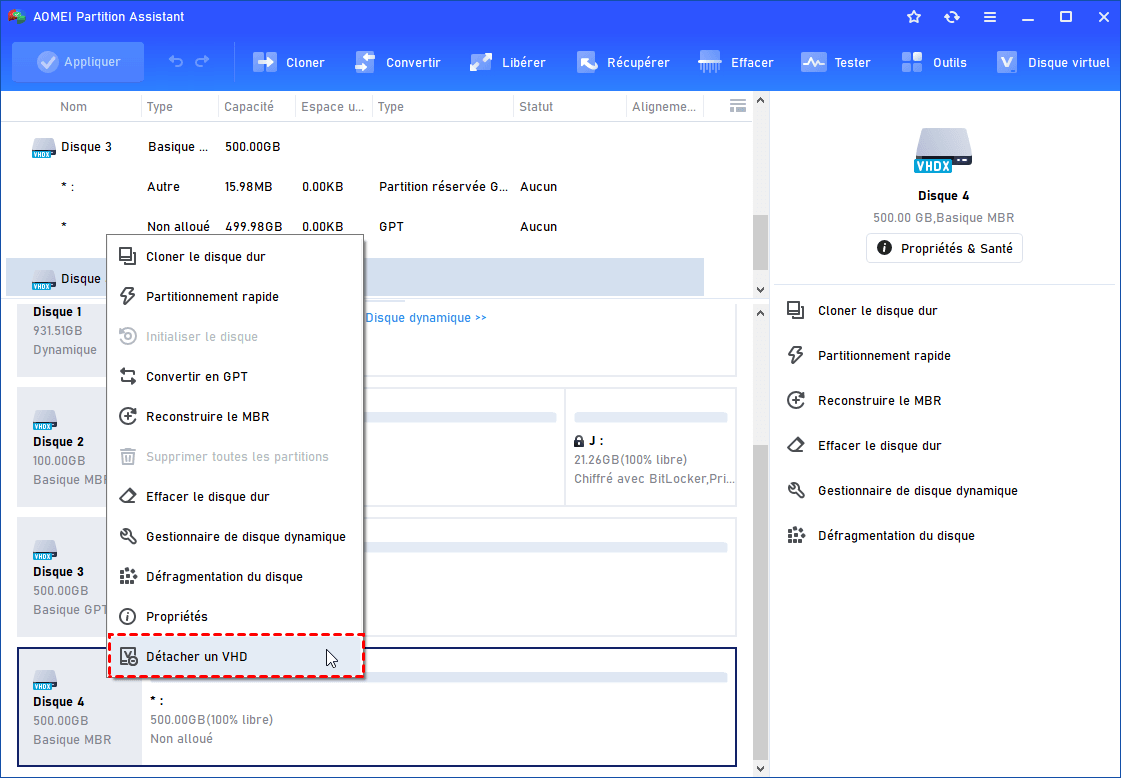Viewport: 1121px width, 778px height.
Task: Click the detach VHD icon in context menu
Action: [128, 656]
